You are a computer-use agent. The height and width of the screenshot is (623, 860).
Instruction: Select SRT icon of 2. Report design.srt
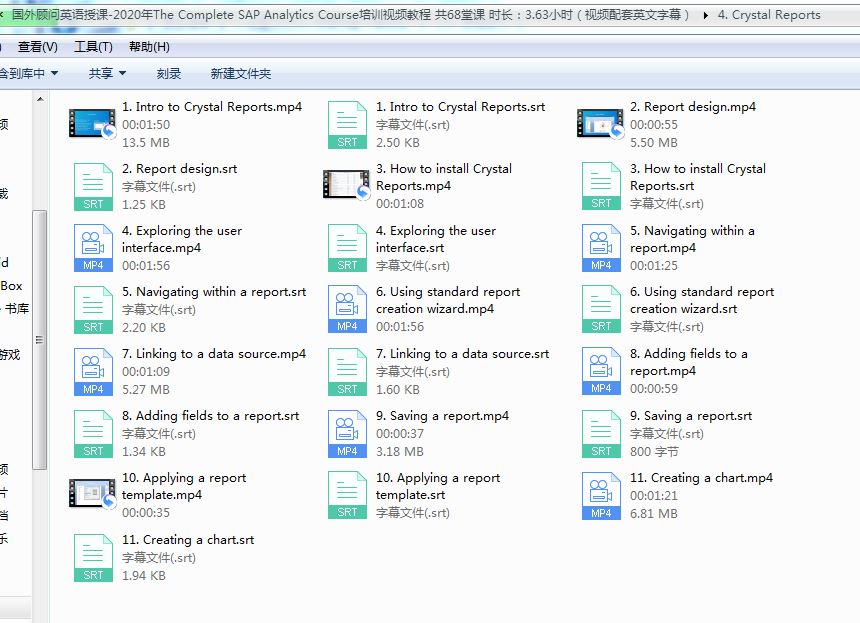pyautogui.click(x=93, y=186)
